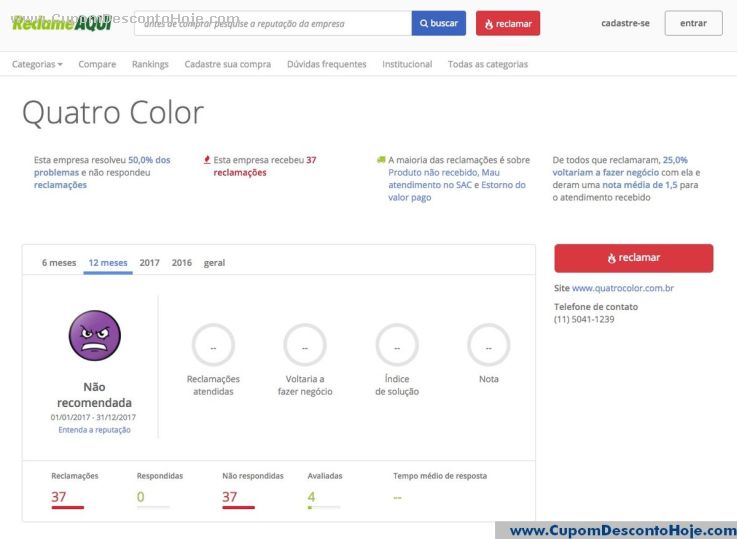Click the Não respondidas count 37
737x539 pixels.
(229, 497)
